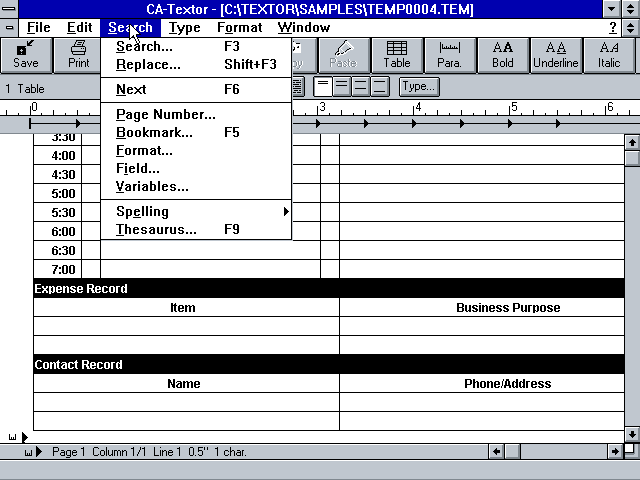This screenshot has height=480, width=640.
Task: Select the widest line spacing button
Action: tap(380, 87)
